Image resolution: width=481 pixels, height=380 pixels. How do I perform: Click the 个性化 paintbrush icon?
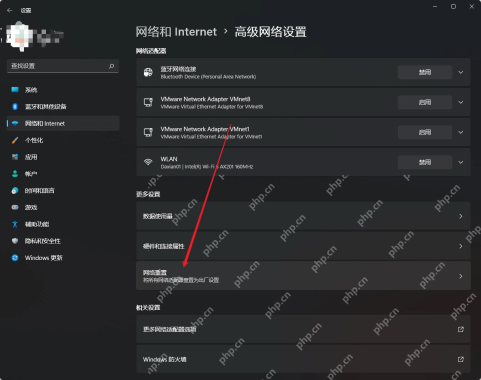coord(15,140)
